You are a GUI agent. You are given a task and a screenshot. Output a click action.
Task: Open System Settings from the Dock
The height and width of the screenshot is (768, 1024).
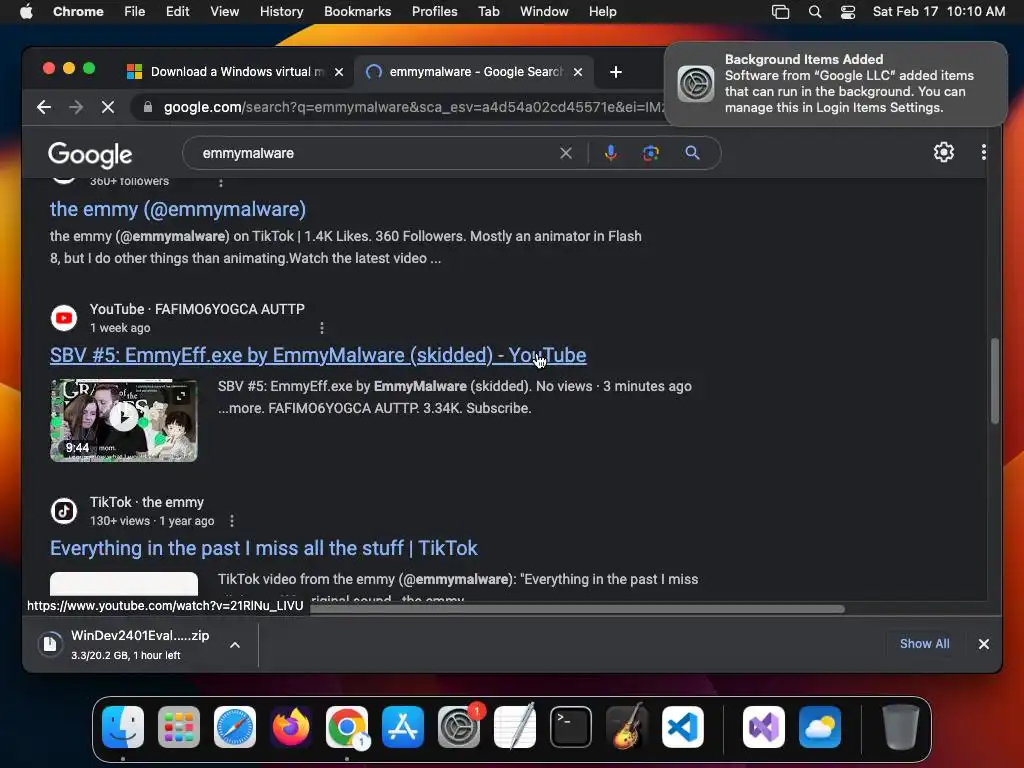point(459,727)
